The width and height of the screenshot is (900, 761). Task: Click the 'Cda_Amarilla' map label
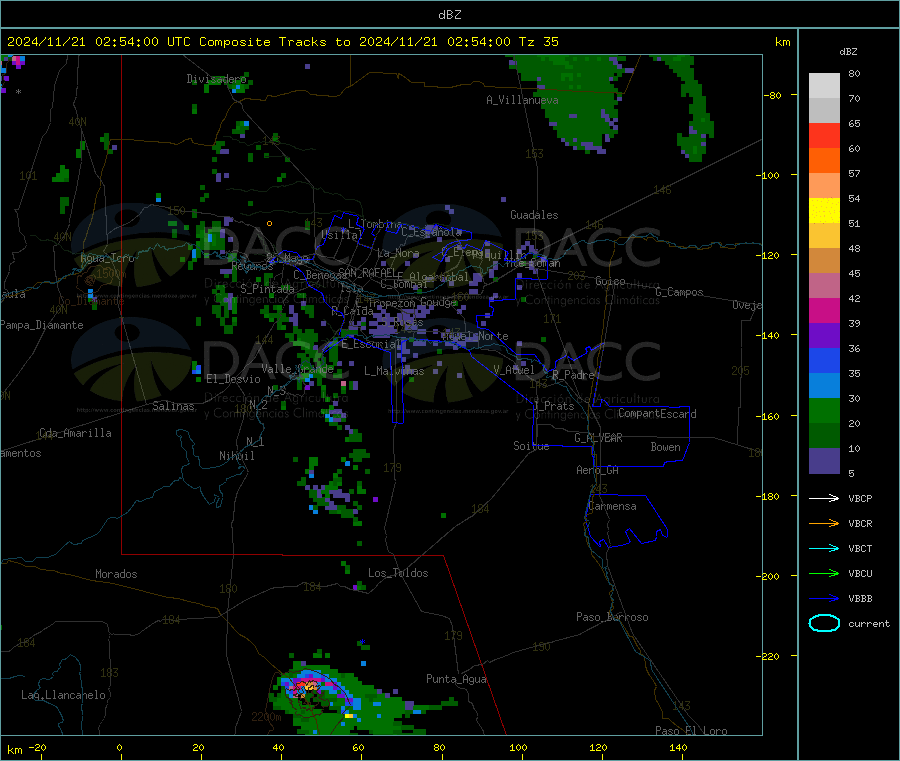(75, 433)
